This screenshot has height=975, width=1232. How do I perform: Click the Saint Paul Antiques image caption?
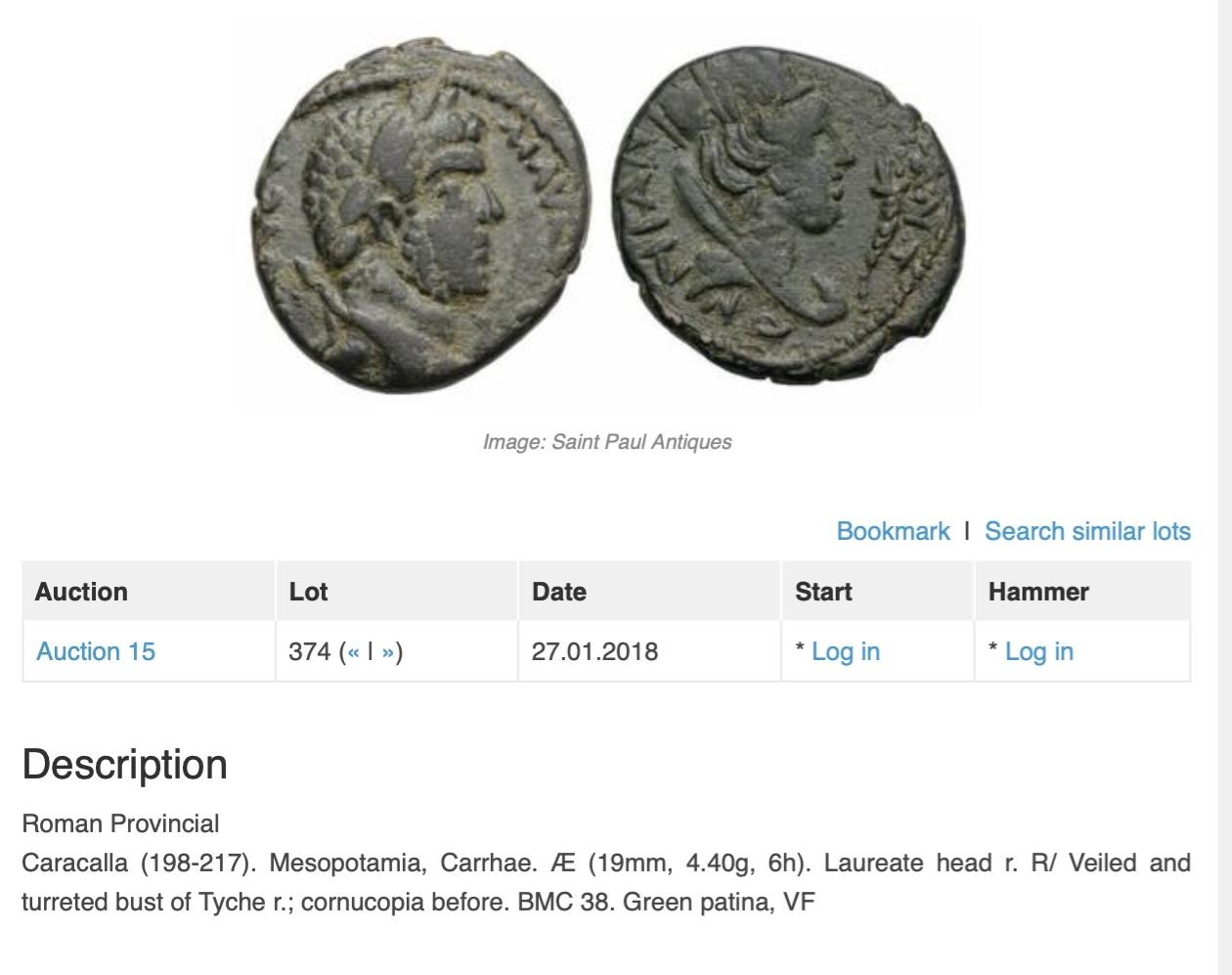pos(607,442)
